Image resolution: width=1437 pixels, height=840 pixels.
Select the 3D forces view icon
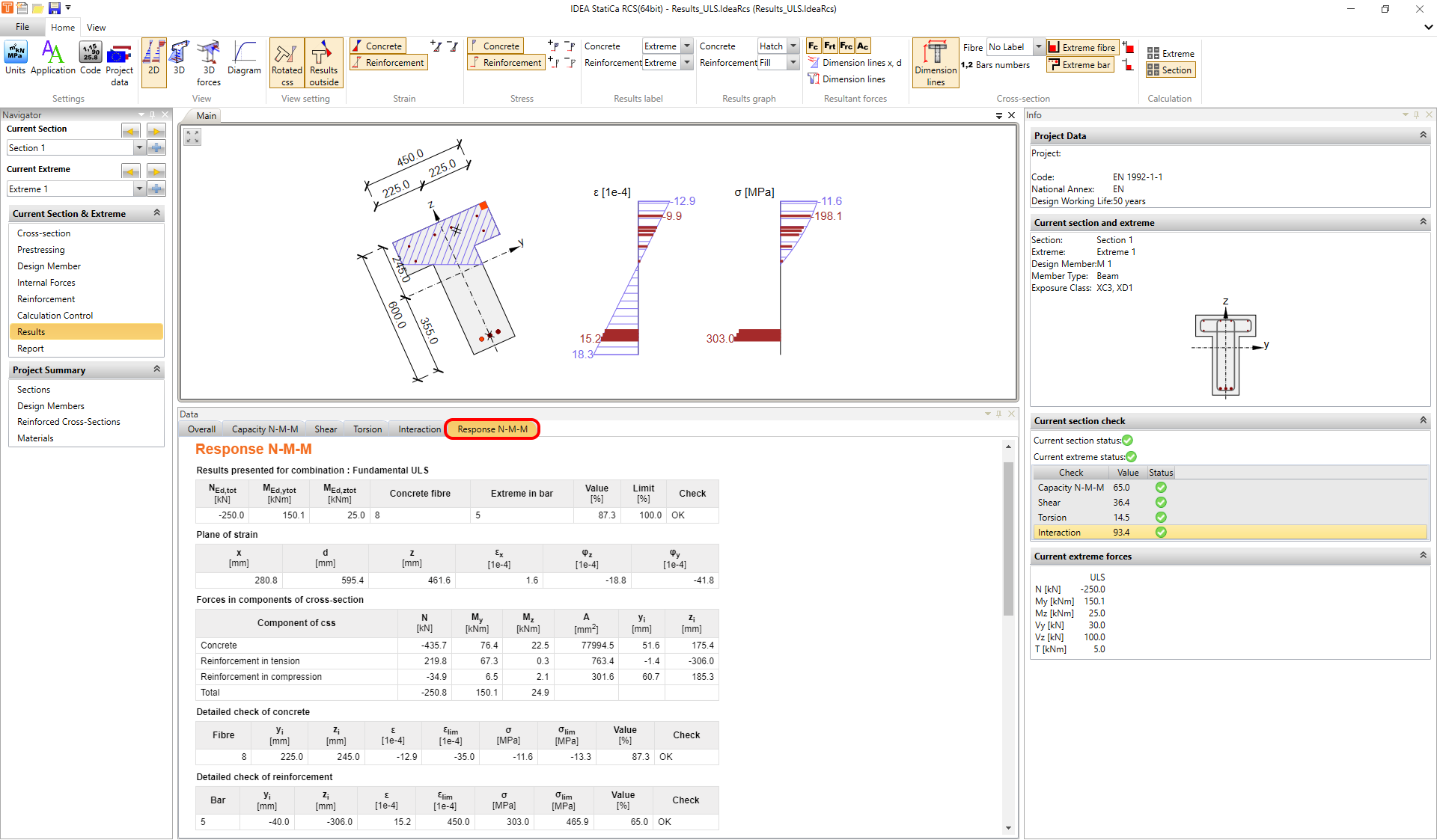[x=208, y=63]
